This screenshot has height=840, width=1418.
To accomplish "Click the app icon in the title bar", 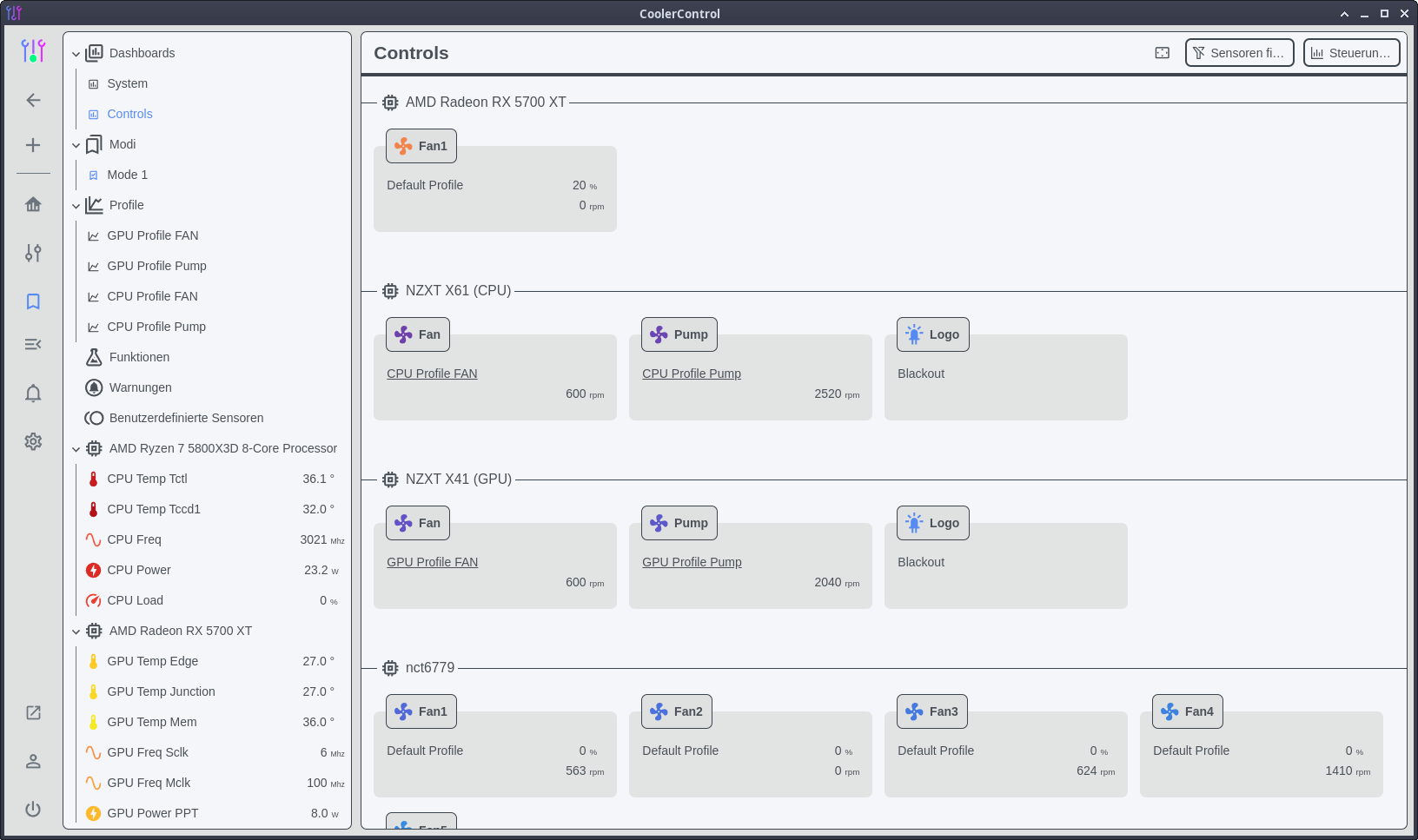I will (x=14, y=13).
